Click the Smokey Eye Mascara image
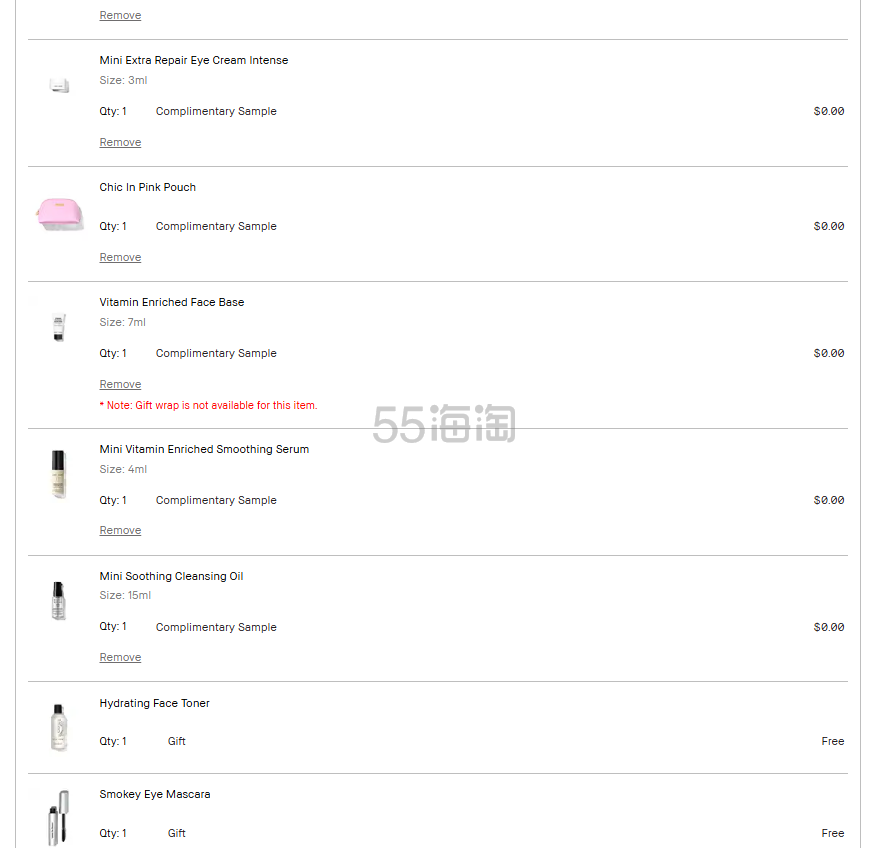Image resolution: width=888 pixels, height=848 pixels. 59,817
